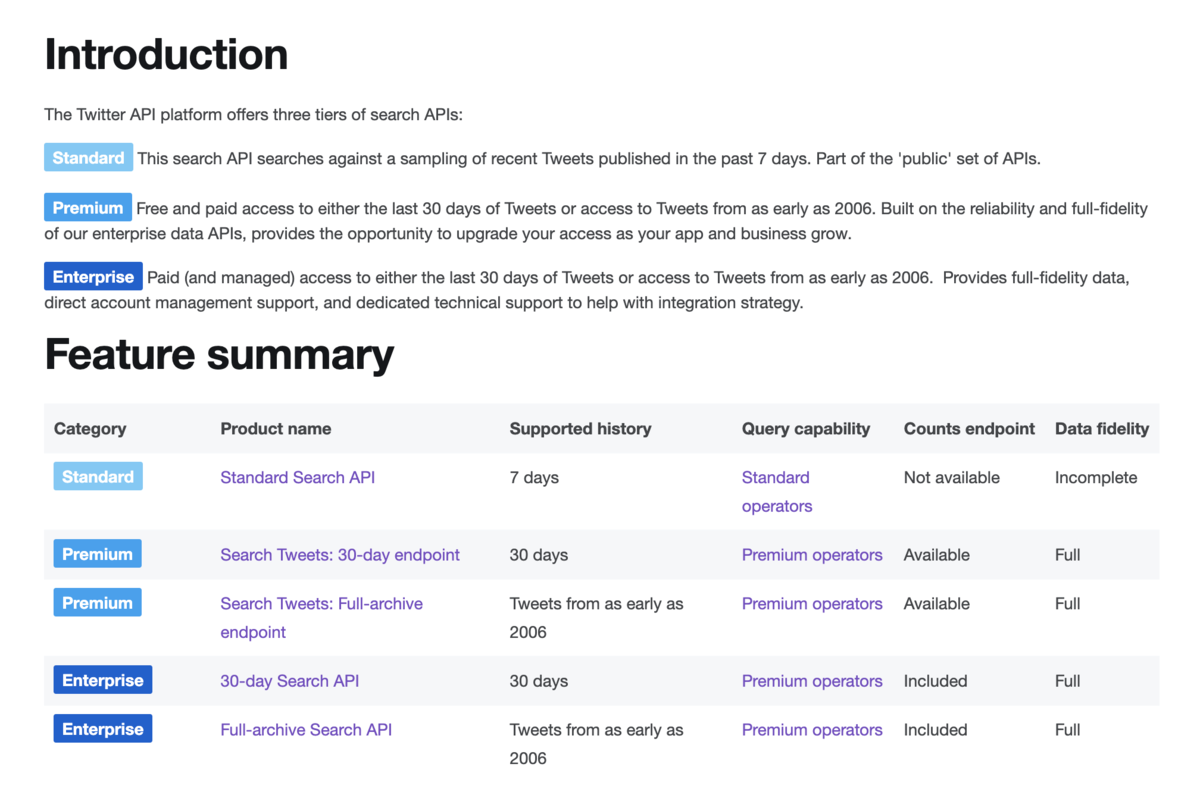This screenshot has width=1200, height=795.
Task: Open the Full-archive Search API link
Action: coord(306,729)
